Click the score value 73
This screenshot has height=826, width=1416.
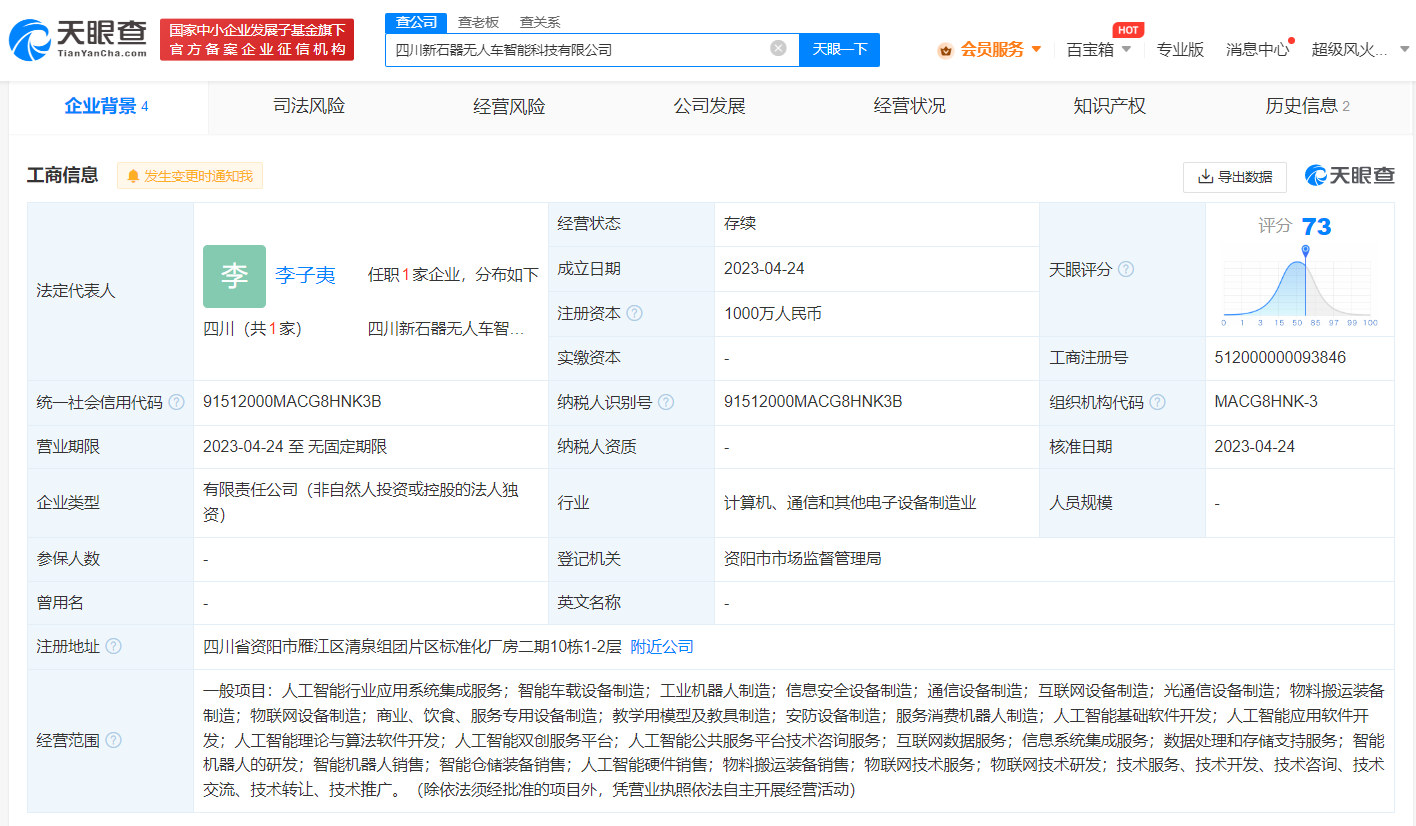pyautogui.click(x=1316, y=227)
